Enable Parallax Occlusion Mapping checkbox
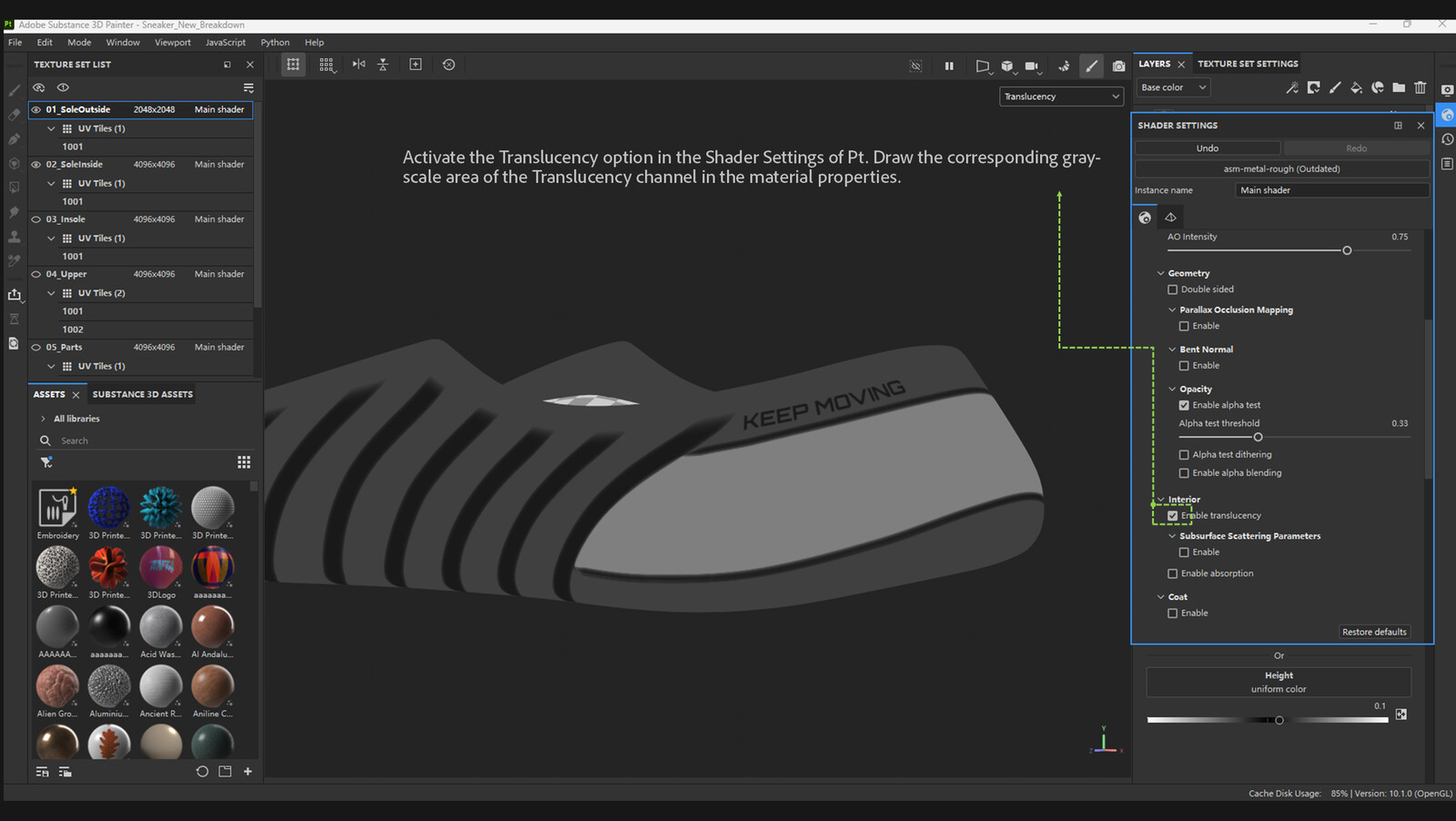The height and width of the screenshot is (821, 1456). 1184,326
